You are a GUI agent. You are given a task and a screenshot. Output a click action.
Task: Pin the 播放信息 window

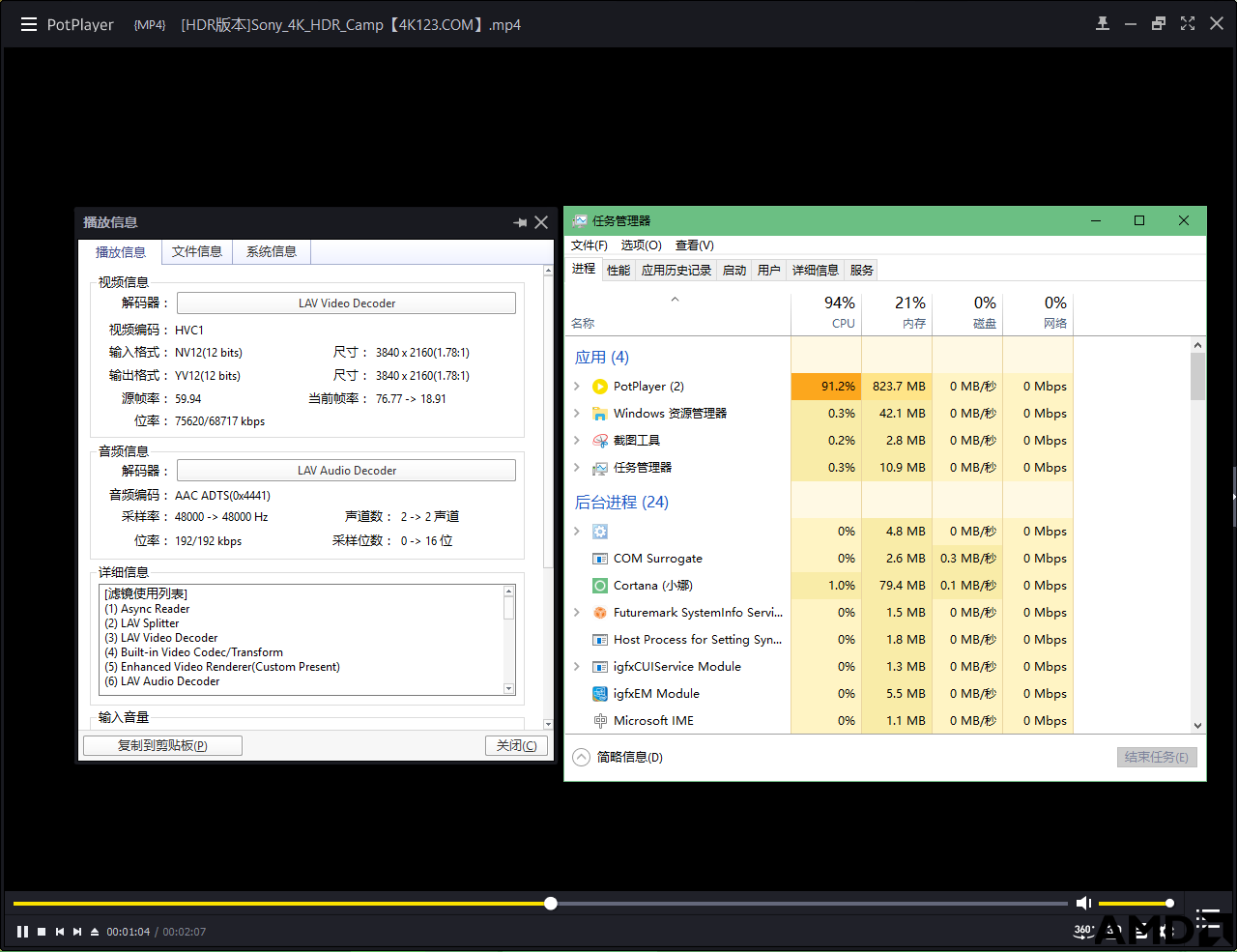click(520, 222)
